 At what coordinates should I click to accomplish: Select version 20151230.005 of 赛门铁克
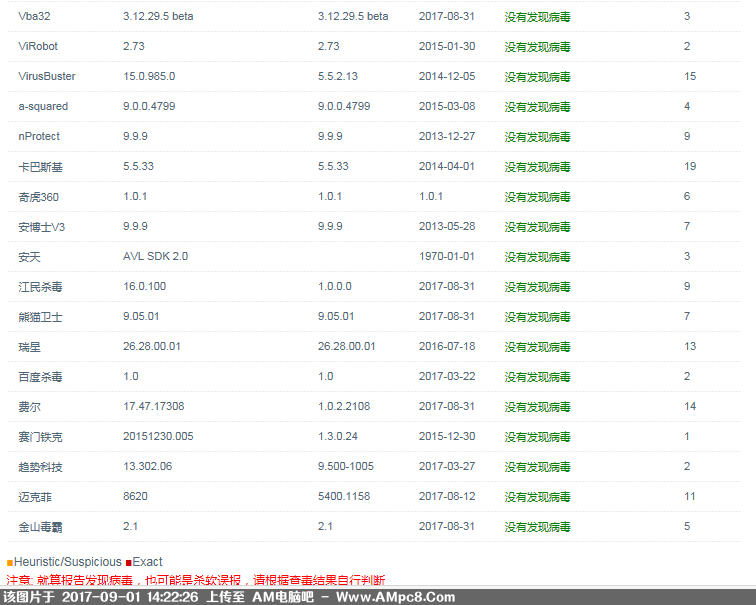pos(158,436)
